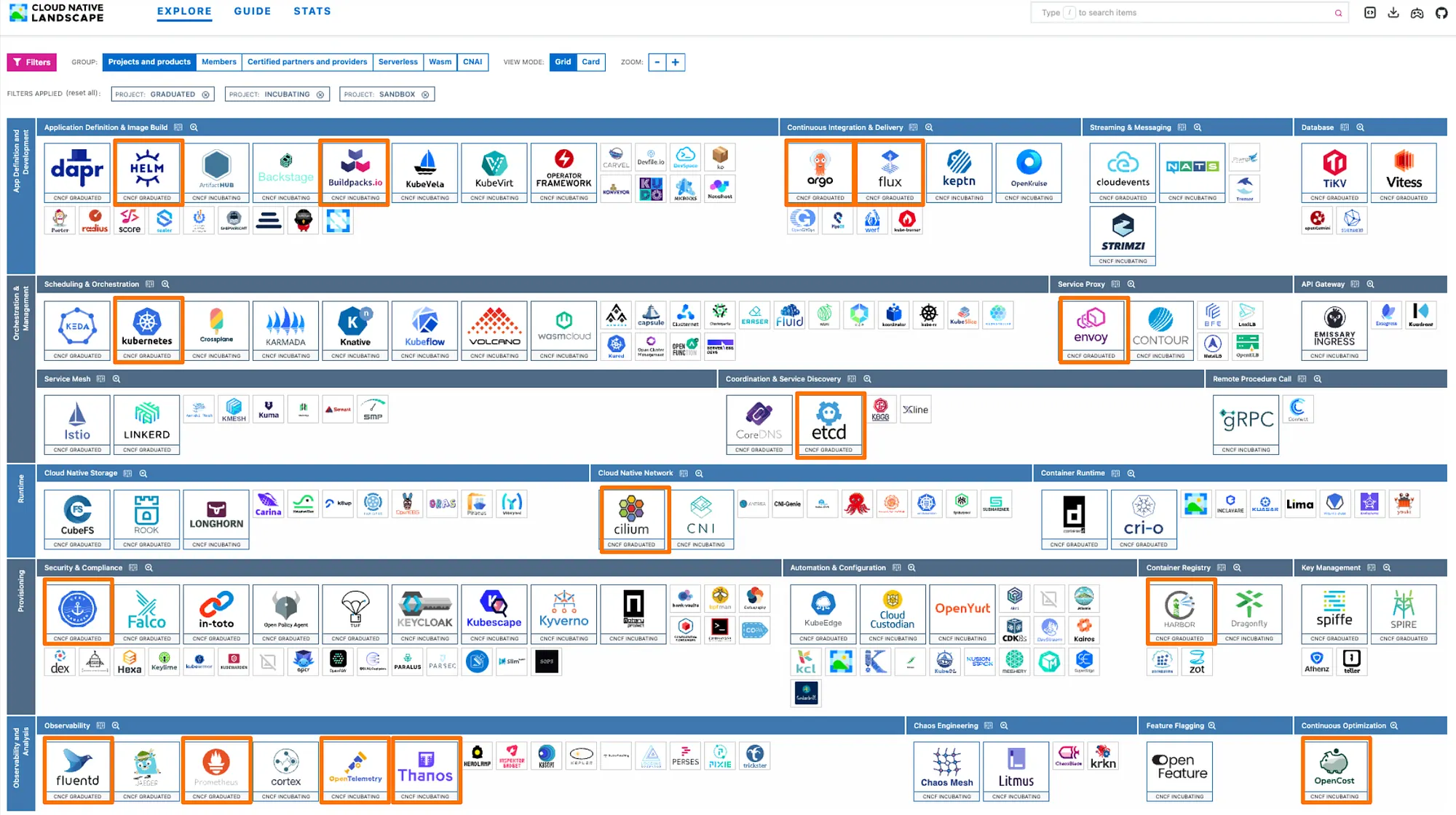
Task: Open the fluentd project card
Action: tap(77, 771)
